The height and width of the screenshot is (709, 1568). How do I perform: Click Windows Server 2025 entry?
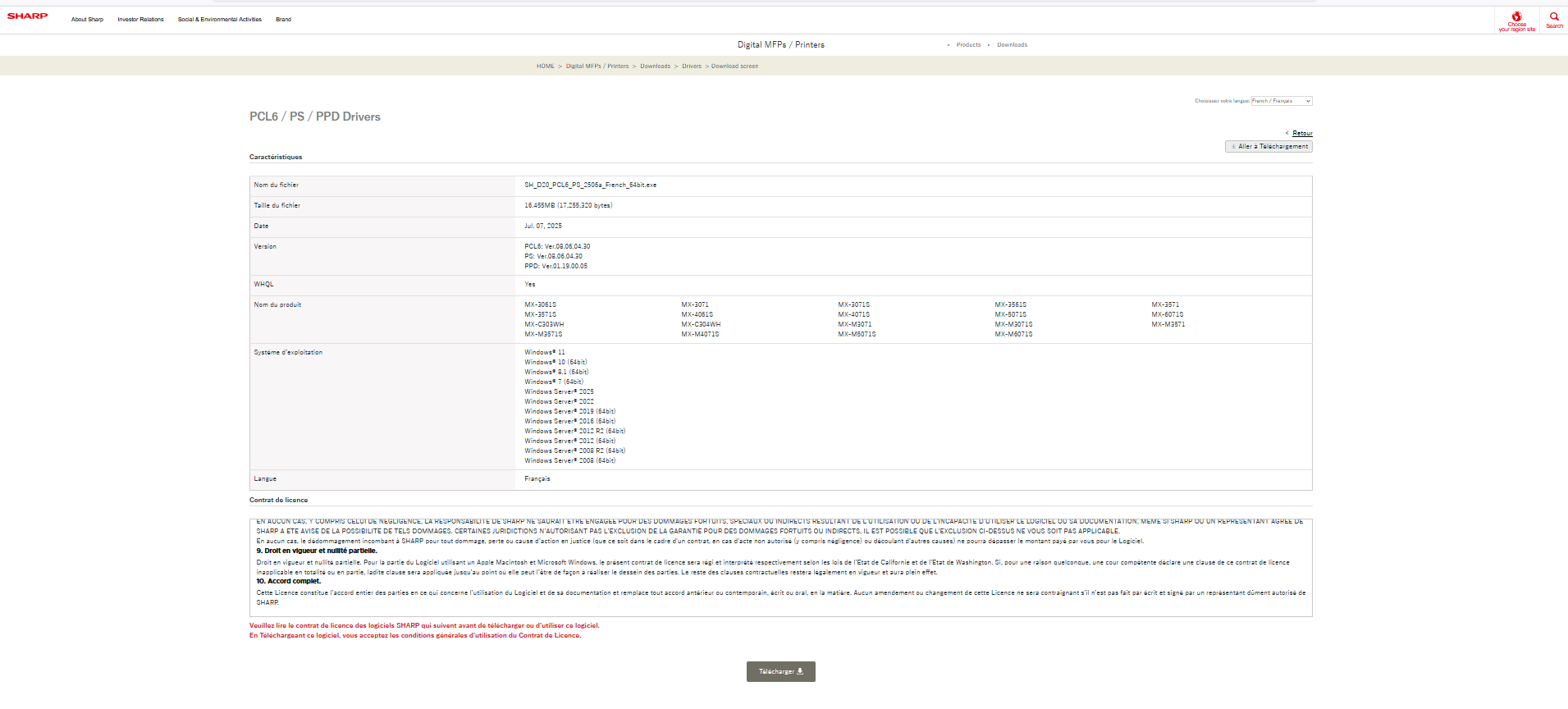(559, 392)
